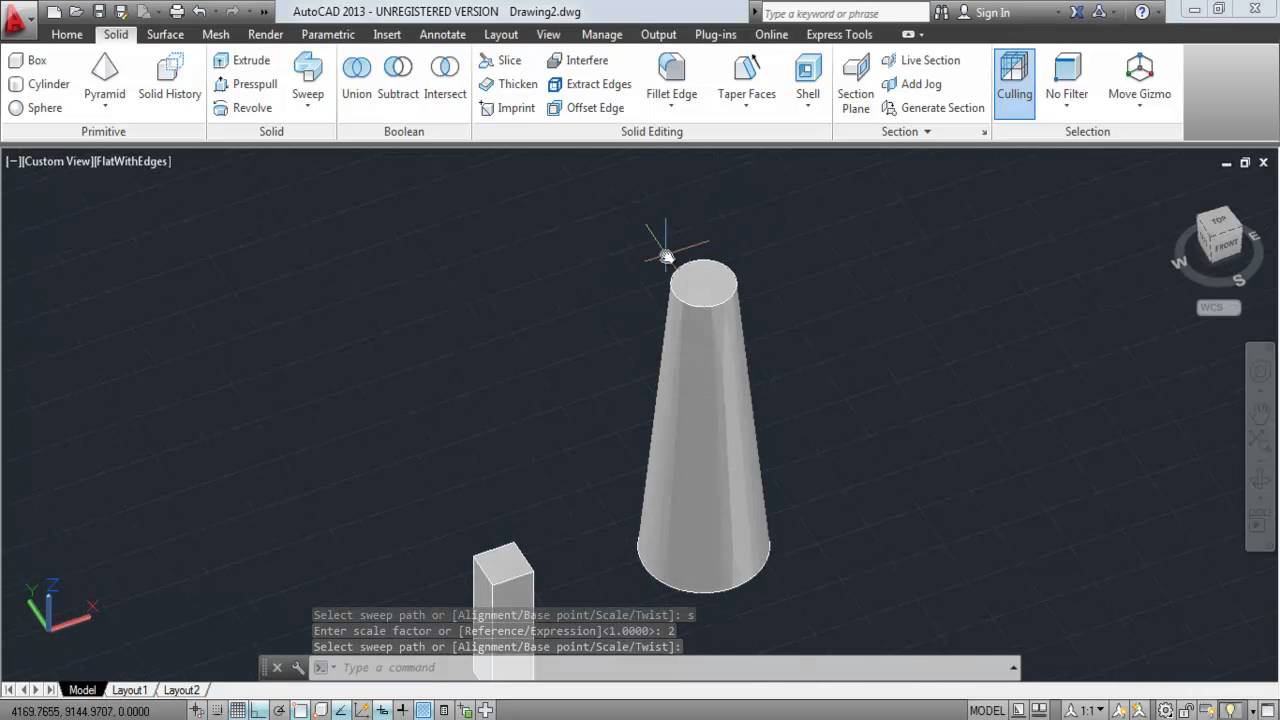Select the Move Gizmo icon

coord(1140,68)
